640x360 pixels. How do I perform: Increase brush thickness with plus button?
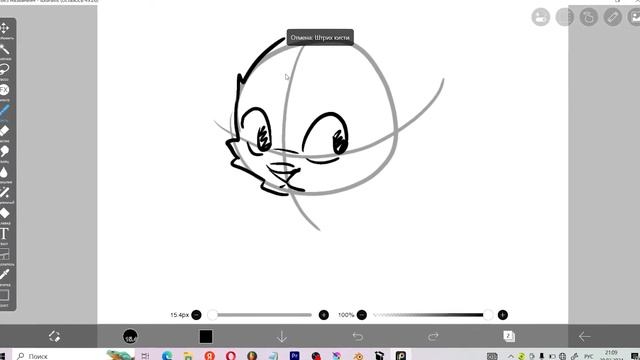(x=324, y=315)
